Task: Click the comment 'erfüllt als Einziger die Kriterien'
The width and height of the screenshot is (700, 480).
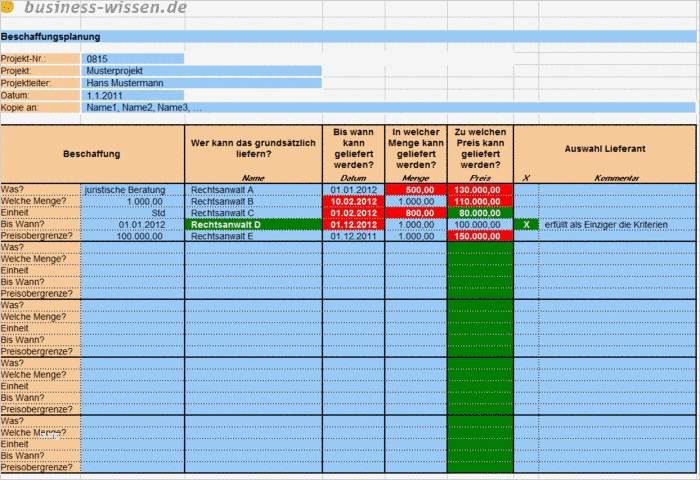Action: (x=606, y=225)
